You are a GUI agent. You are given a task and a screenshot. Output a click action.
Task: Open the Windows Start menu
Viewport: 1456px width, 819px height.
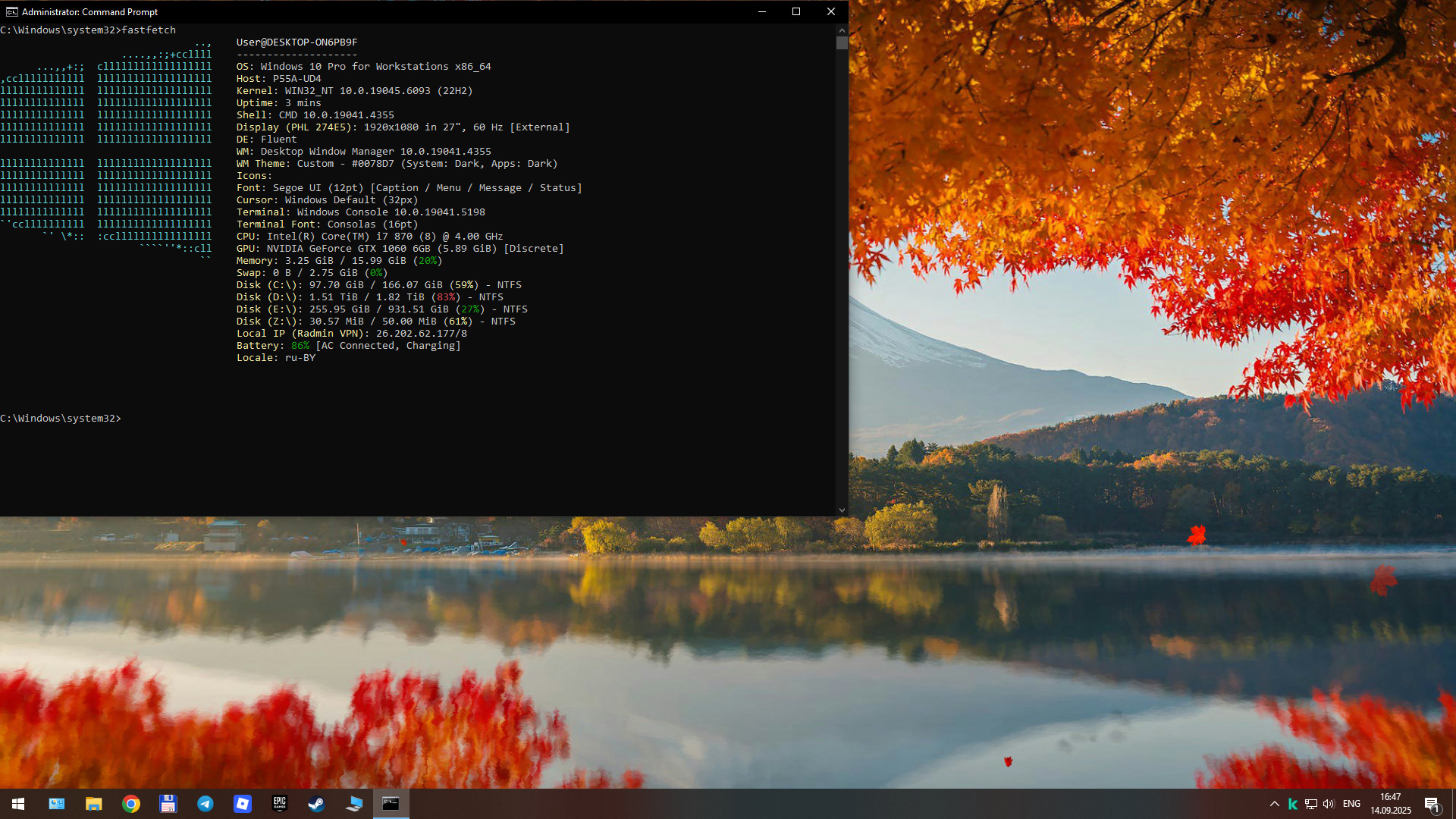[x=18, y=804]
